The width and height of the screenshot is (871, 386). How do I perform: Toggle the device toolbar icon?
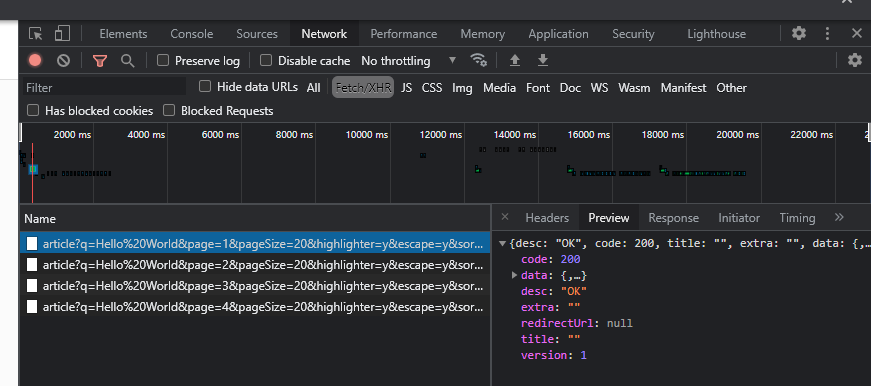(62, 34)
